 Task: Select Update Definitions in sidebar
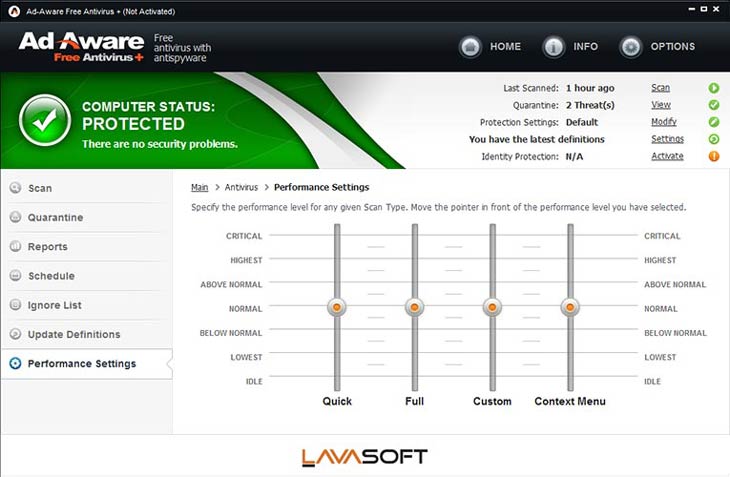click(87, 335)
